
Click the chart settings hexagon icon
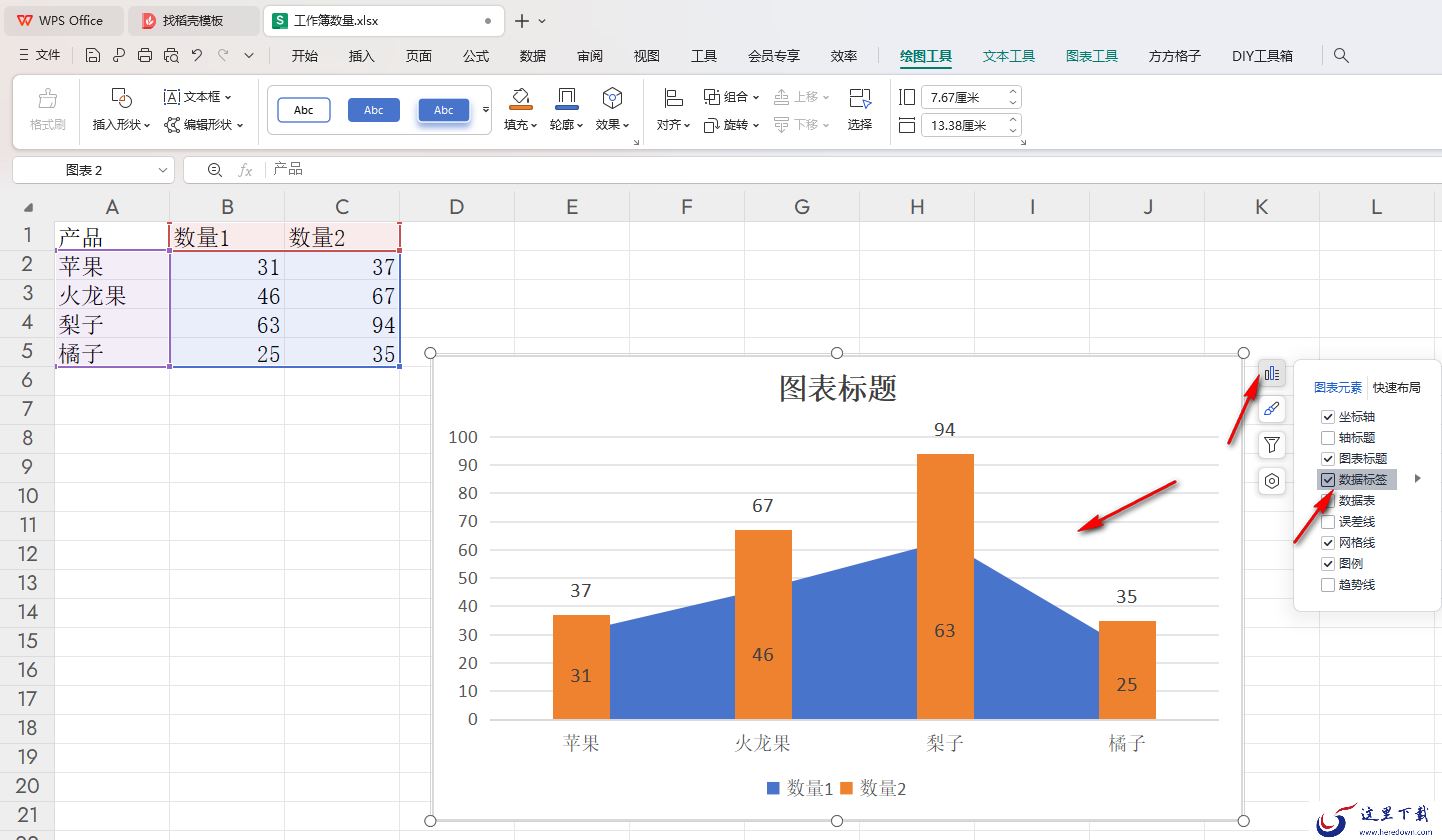pos(1271,481)
